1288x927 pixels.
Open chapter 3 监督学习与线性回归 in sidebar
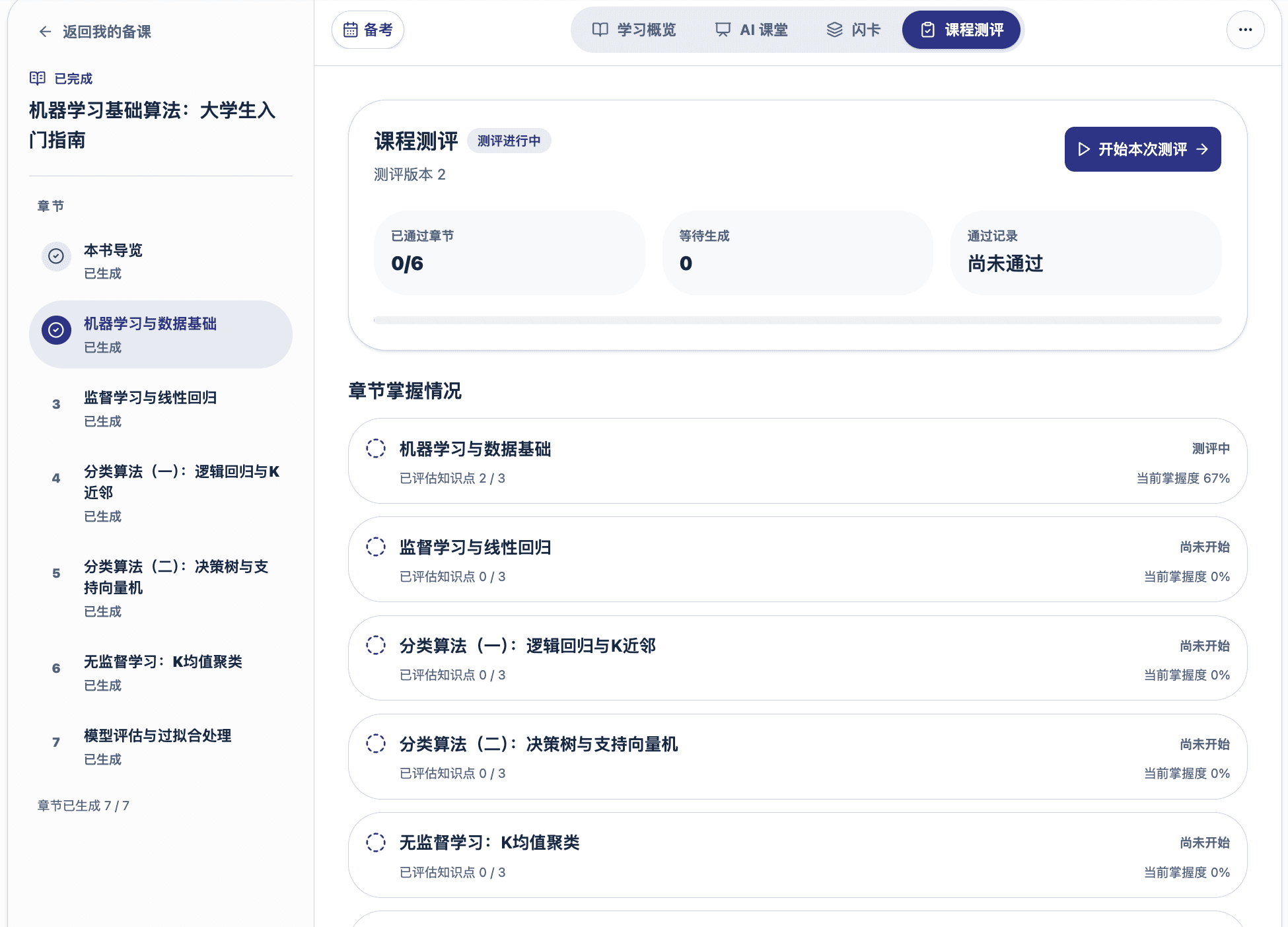point(161,409)
